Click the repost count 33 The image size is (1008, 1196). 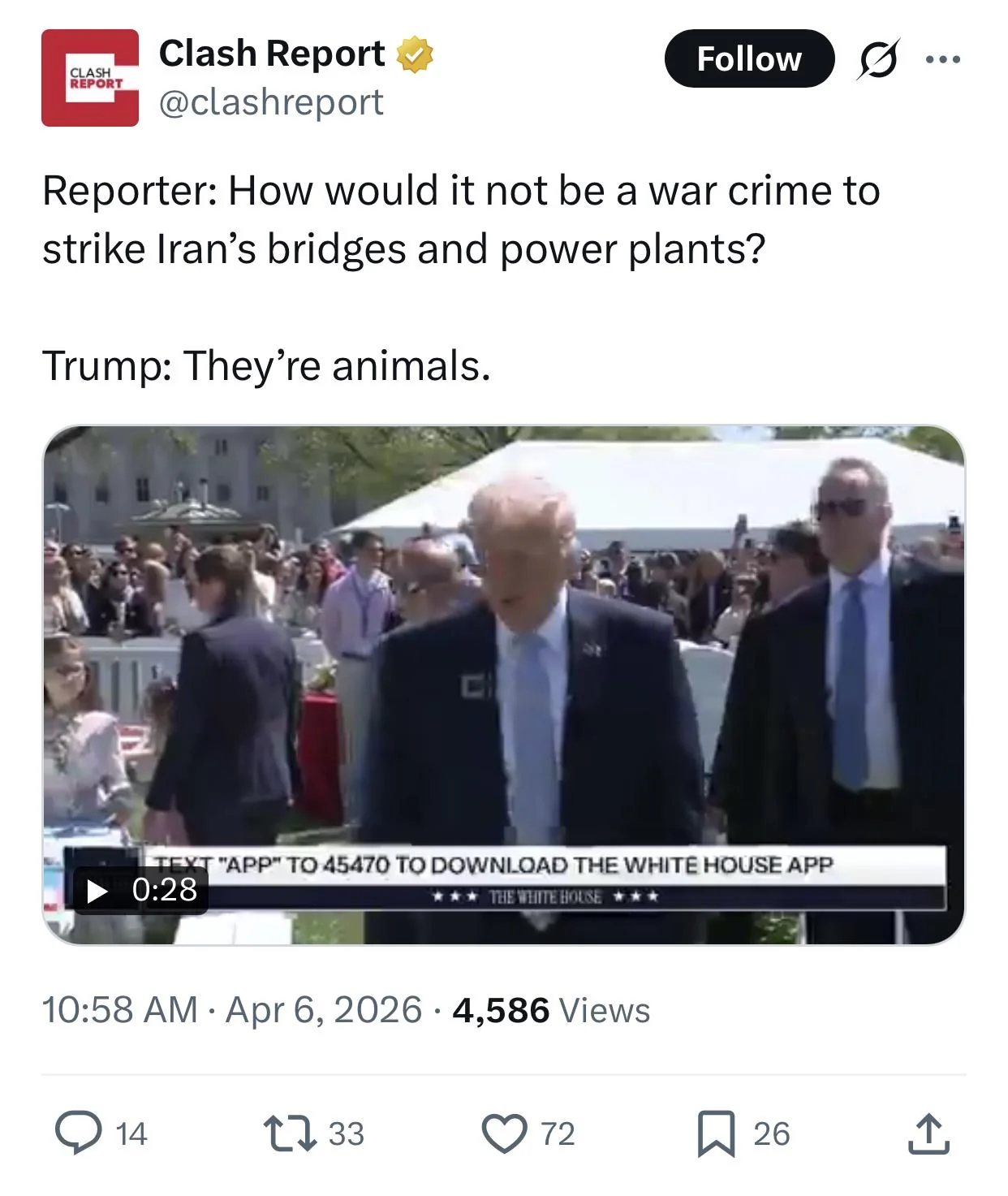346,1133
